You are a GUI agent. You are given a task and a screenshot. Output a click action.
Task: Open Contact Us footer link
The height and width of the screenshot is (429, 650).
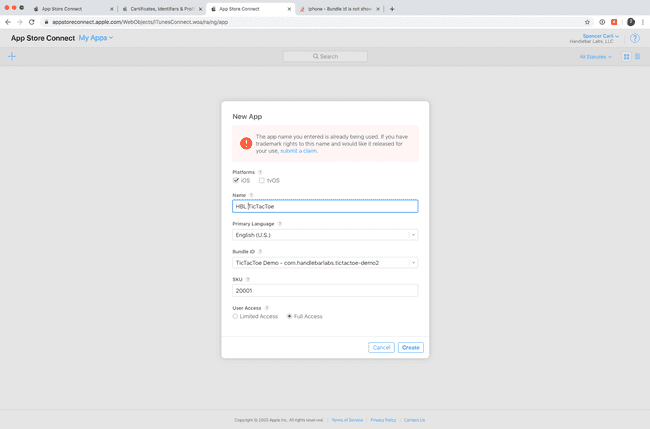[x=414, y=420]
